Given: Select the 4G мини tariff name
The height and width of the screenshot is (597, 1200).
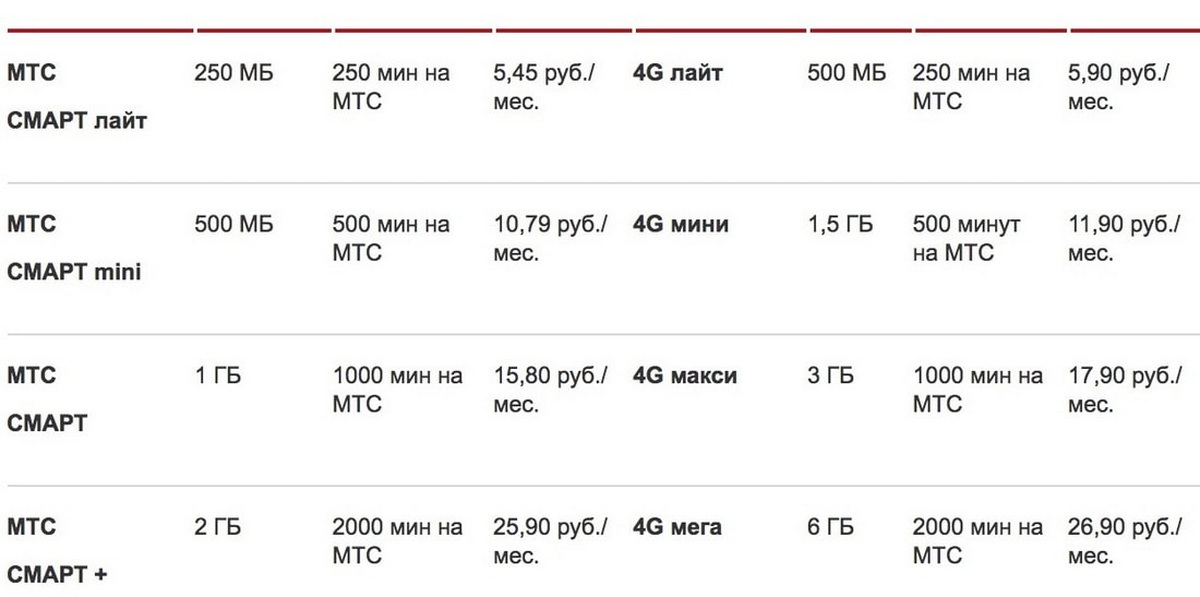Looking at the screenshot, I should 681,224.
